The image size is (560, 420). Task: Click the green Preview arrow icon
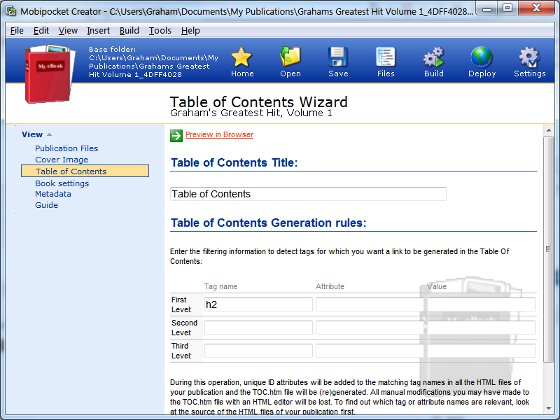click(176, 135)
